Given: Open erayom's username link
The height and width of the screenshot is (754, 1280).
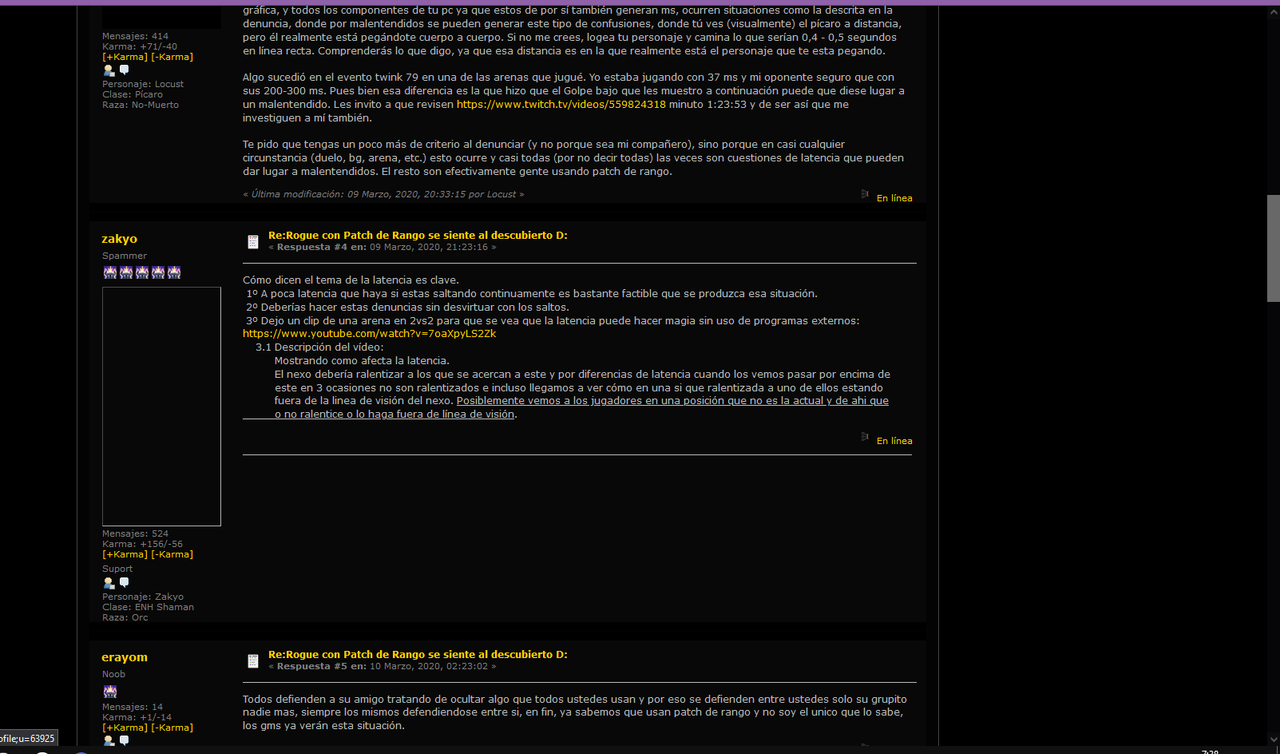Looking at the screenshot, I should click(124, 657).
